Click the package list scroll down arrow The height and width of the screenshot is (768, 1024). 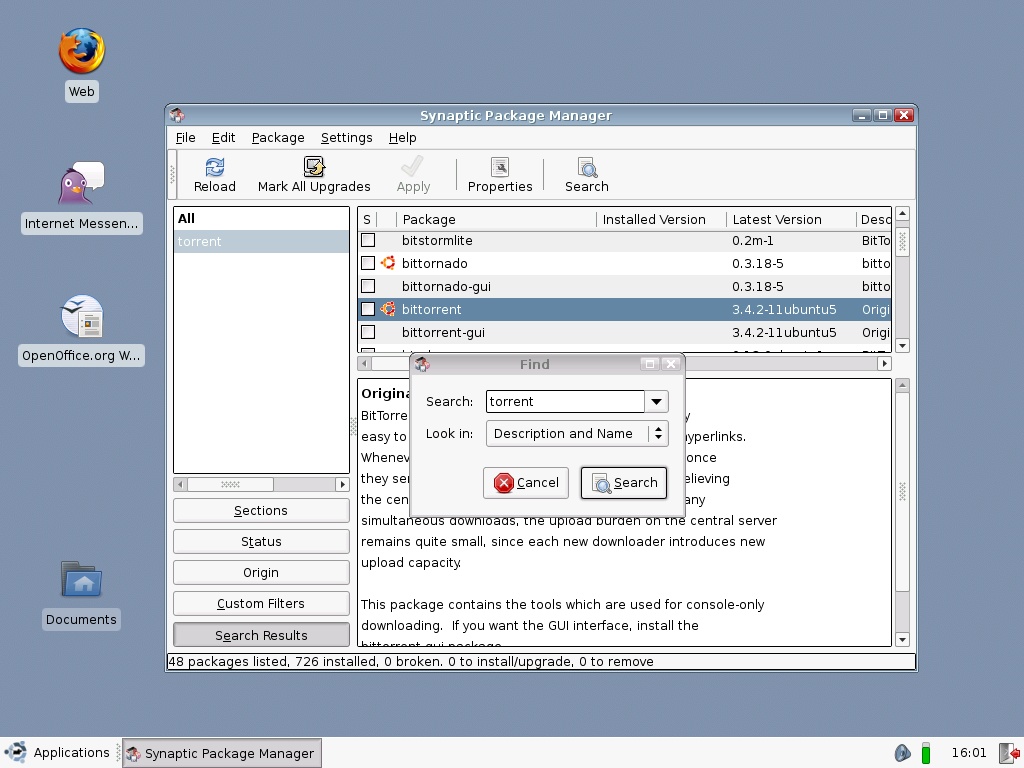[x=903, y=345]
